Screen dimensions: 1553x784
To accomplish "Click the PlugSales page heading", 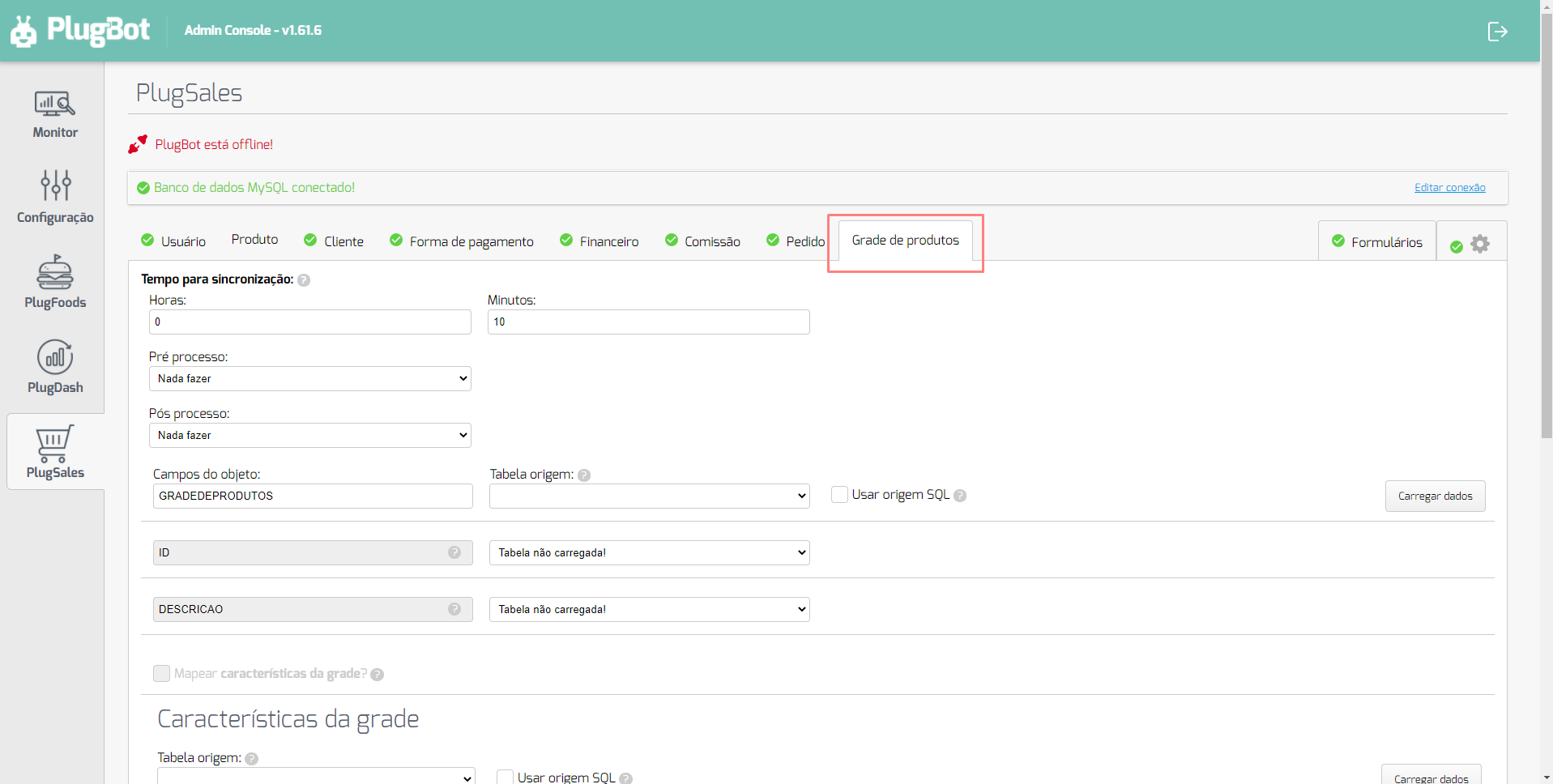I will [x=189, y=93].
